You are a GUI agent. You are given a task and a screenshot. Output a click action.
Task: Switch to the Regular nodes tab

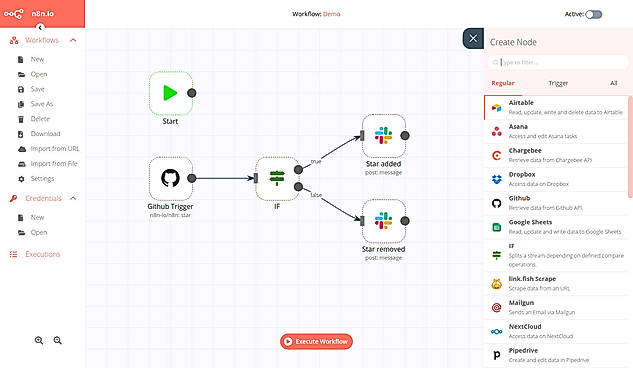(x=503, y=83)
